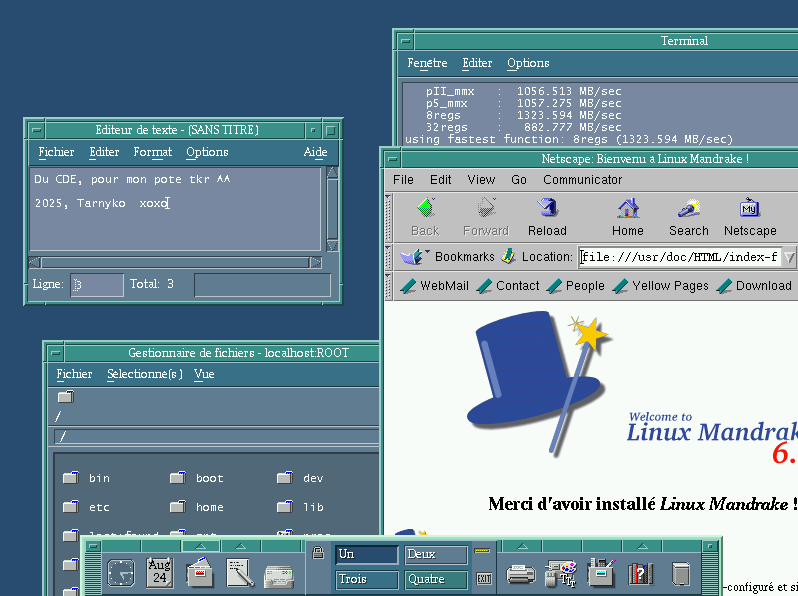Launch File Manager from the front panel
This screenshot has width=798, height=596.
pyautogui.click(x=200, y=573)
